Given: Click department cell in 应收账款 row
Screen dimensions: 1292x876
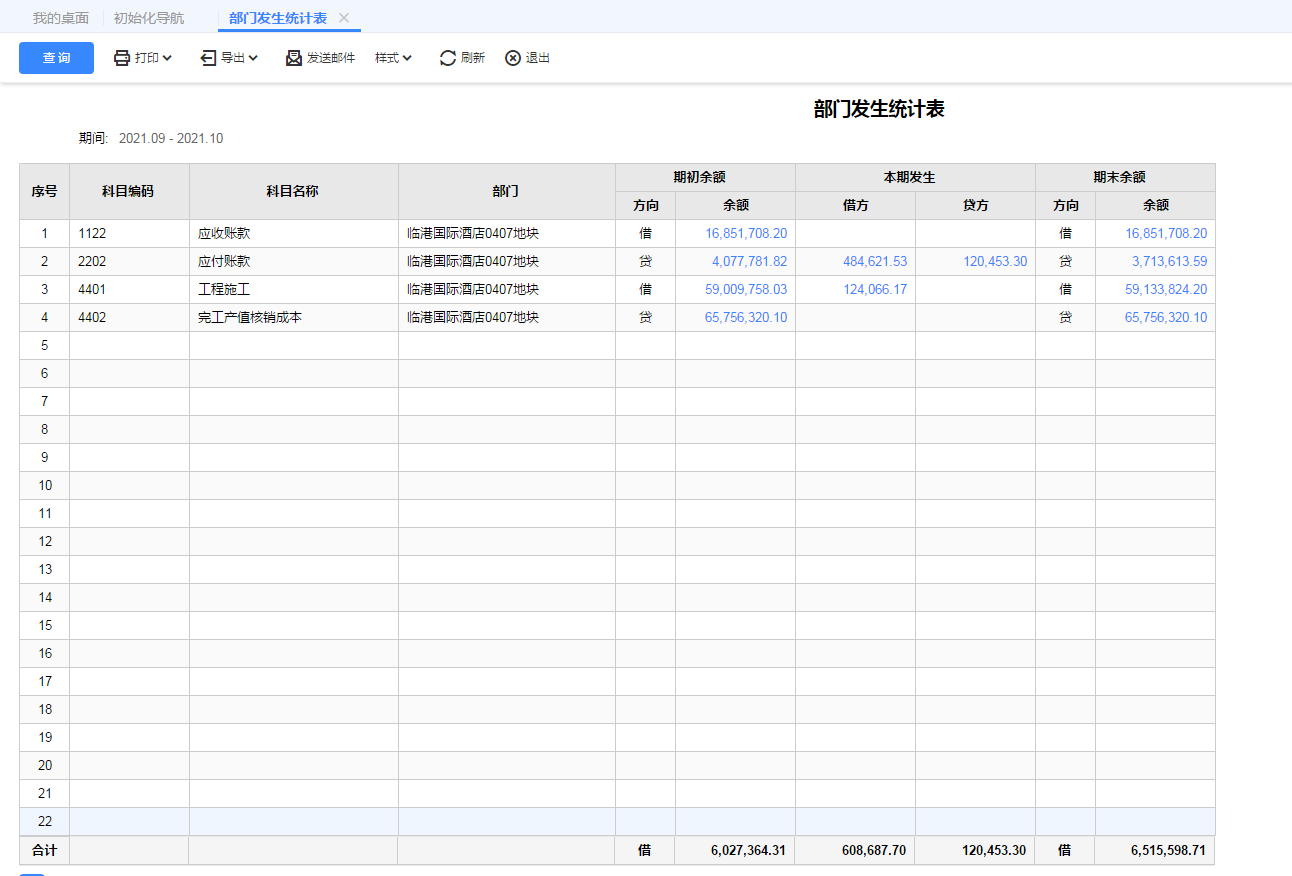Looking at the screenshot, I should tap(506, 233).
